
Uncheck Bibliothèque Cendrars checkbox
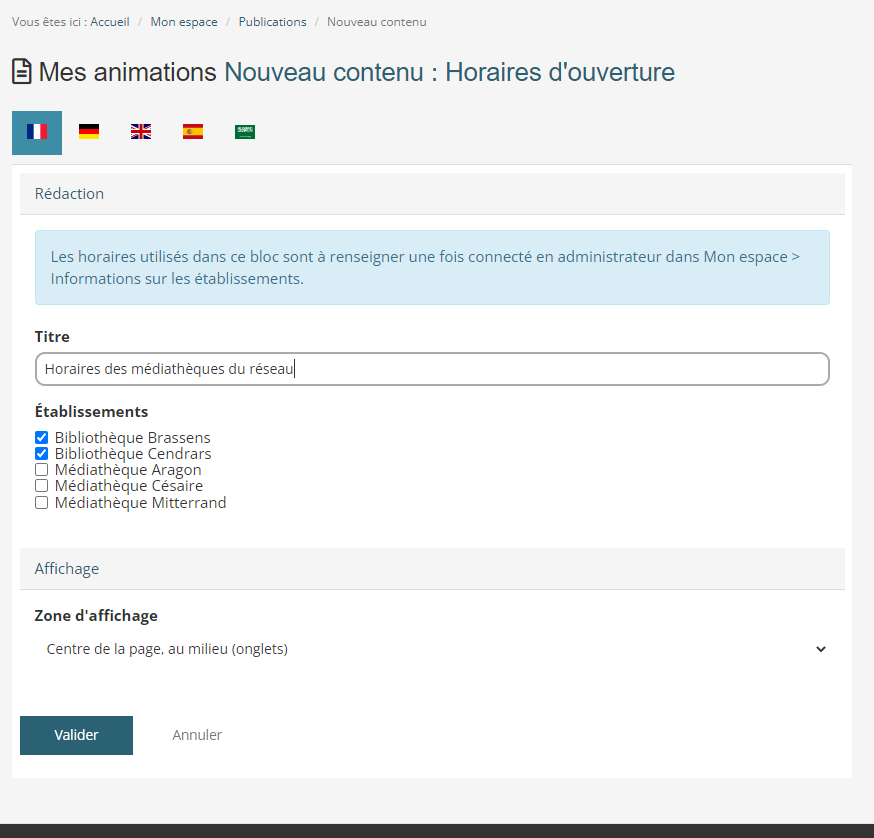coord(42,454)
